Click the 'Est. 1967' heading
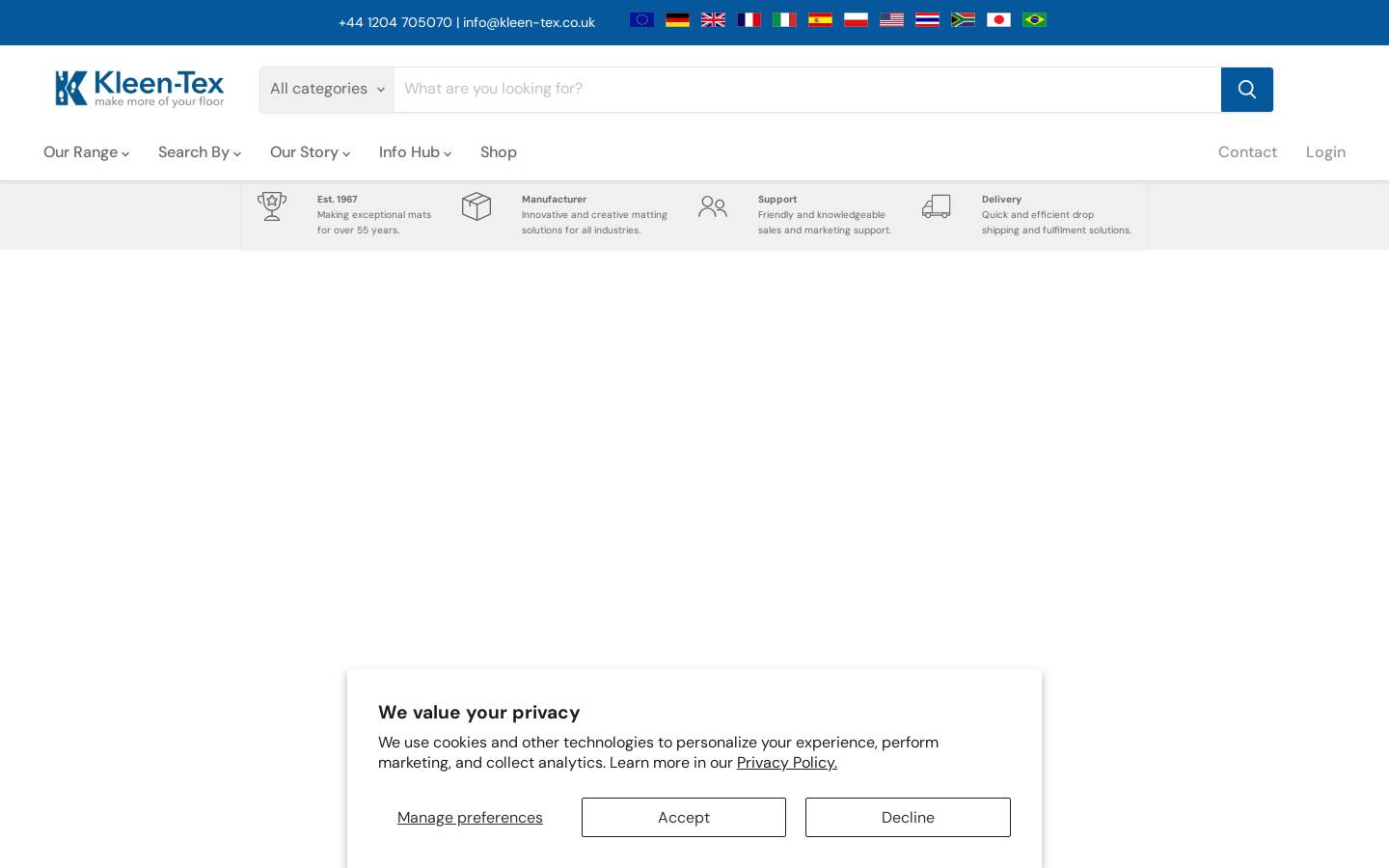1389x868 pixels. pyautogui.click(x=338, y=200)
